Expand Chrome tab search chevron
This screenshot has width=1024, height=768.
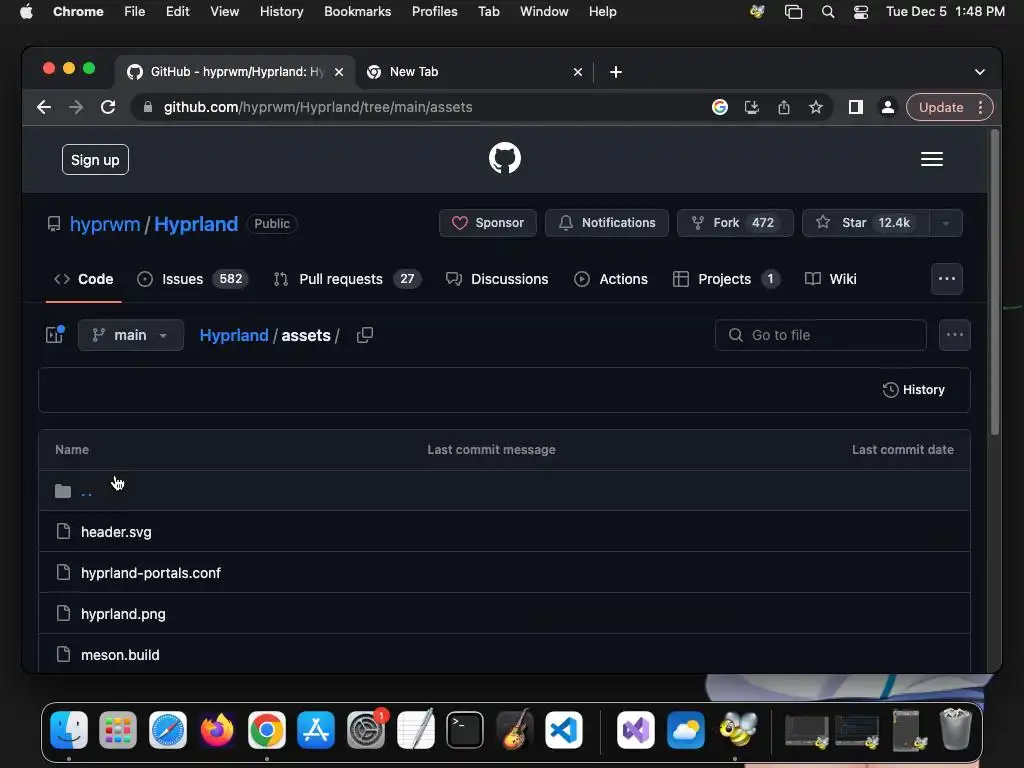tap(980, 72)
